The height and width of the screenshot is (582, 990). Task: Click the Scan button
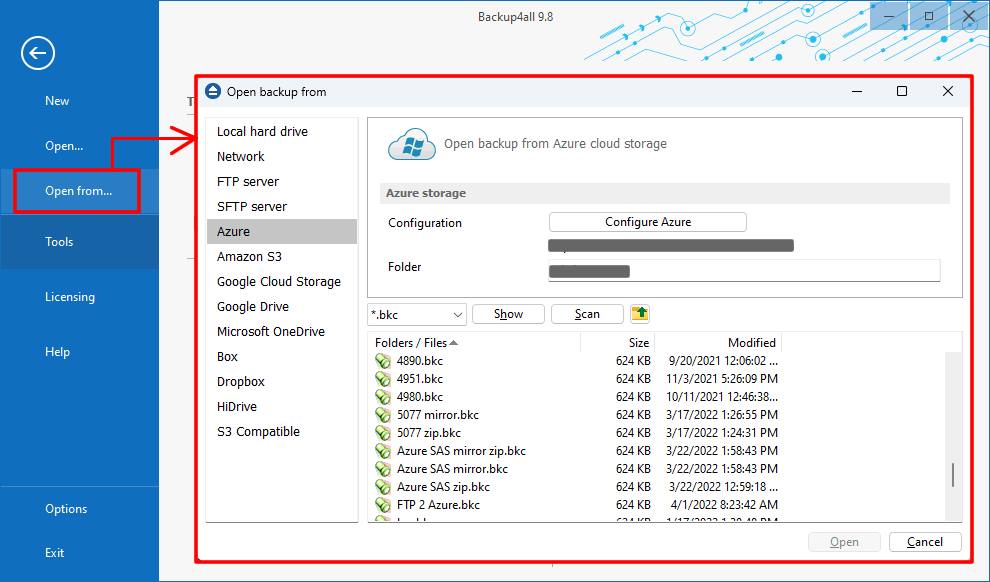click(587, 313)
